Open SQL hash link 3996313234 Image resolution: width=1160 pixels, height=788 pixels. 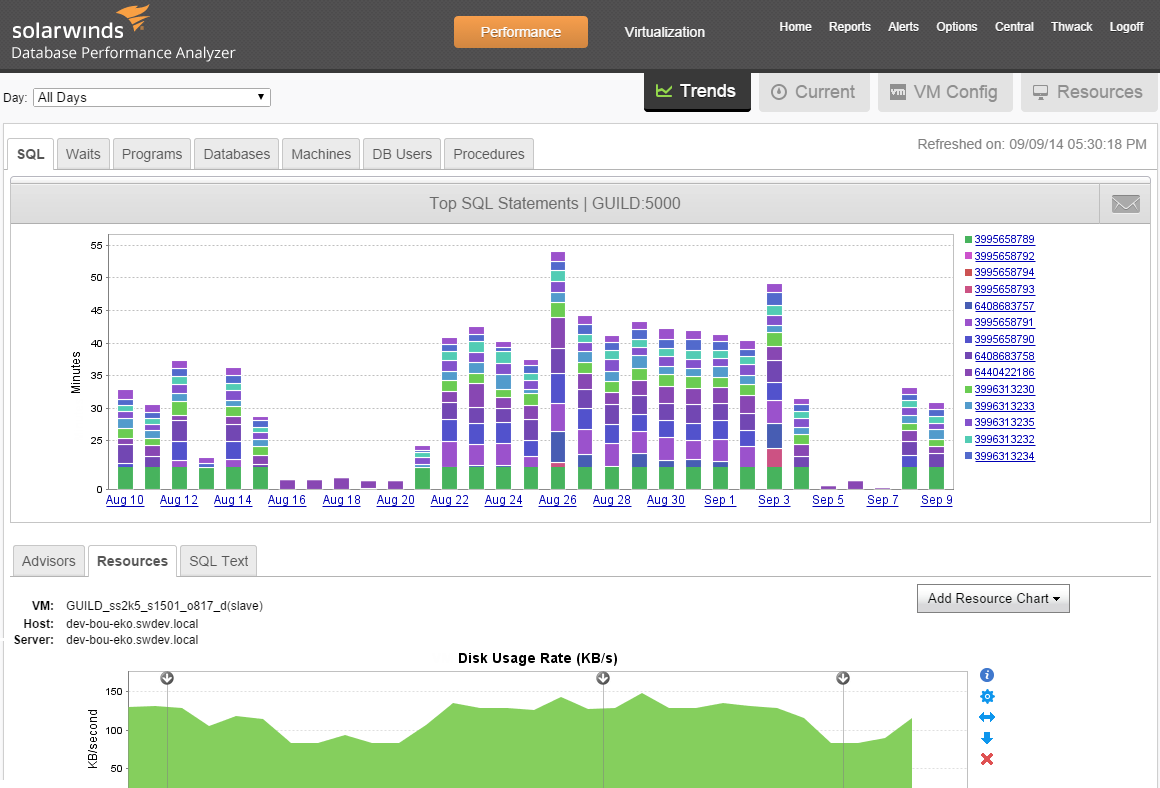[1004, 456]
